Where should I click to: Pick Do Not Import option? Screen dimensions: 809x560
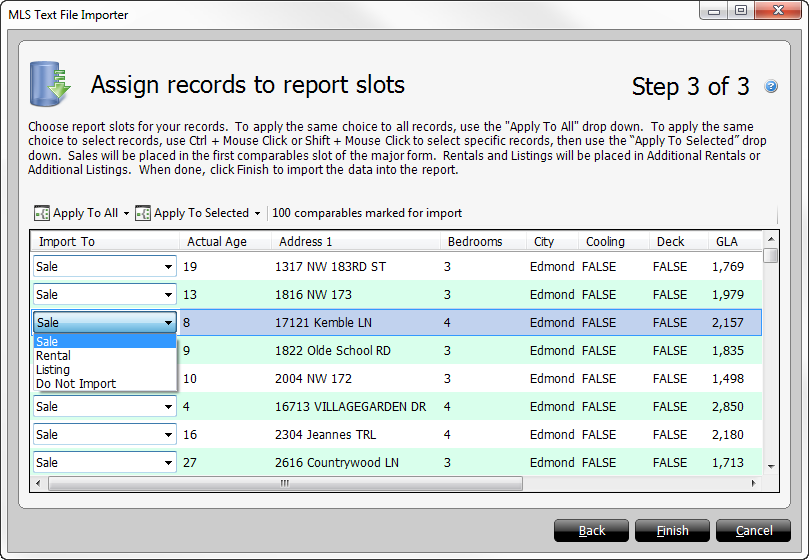76,384
